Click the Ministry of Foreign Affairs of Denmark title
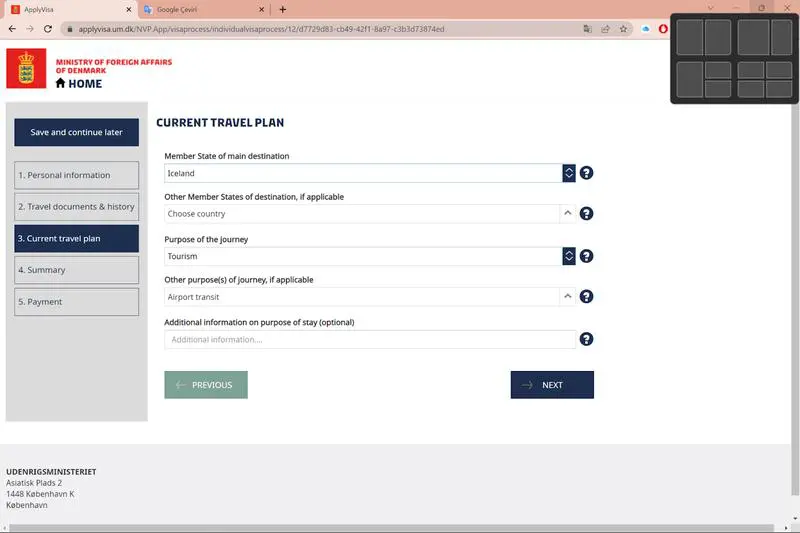The image size is (800, 533). 114,66
